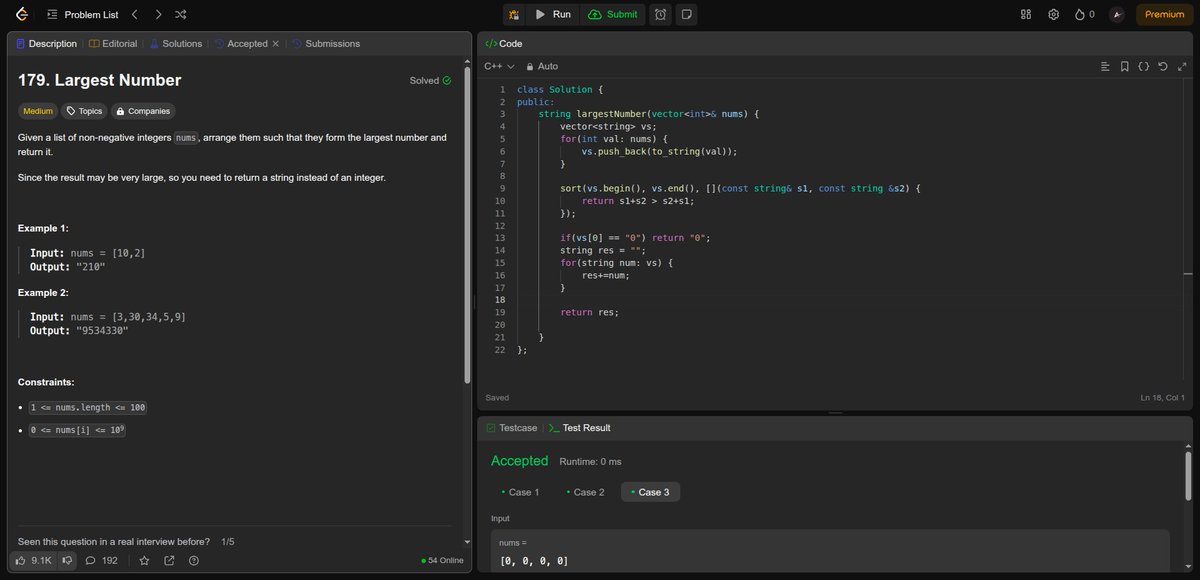
Task: Switch to the Solutions tab
Action: pyautogui.click(x=175, y=44)
